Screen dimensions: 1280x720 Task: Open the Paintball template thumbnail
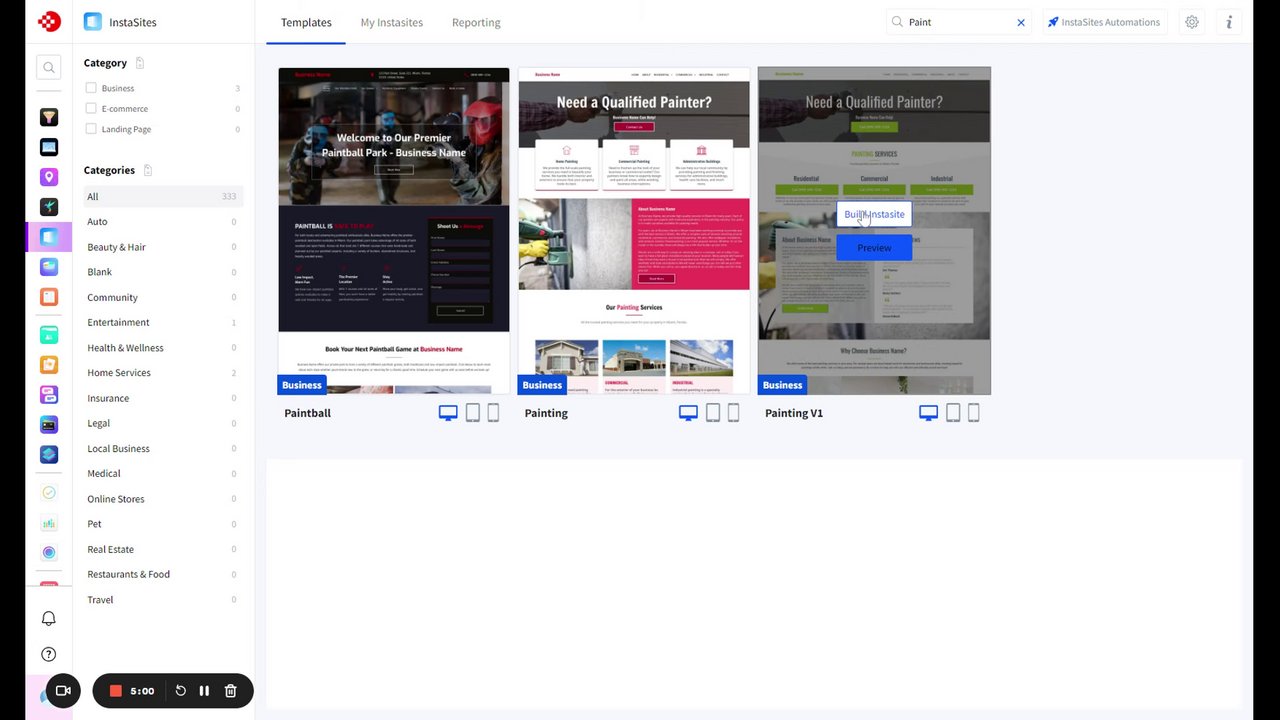point(394,231)
